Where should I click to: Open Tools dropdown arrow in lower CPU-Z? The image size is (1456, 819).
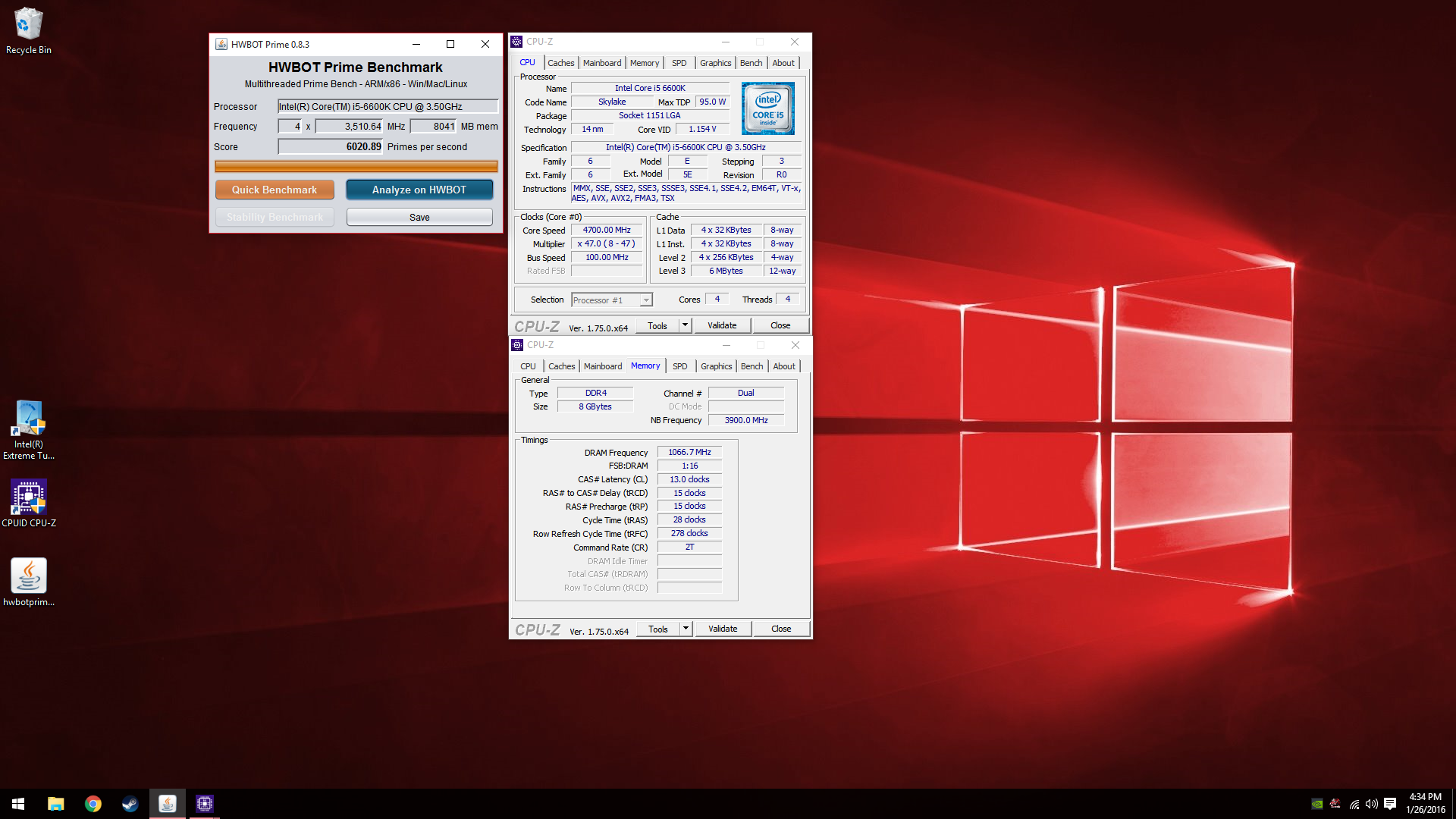[x=686, y=629]
